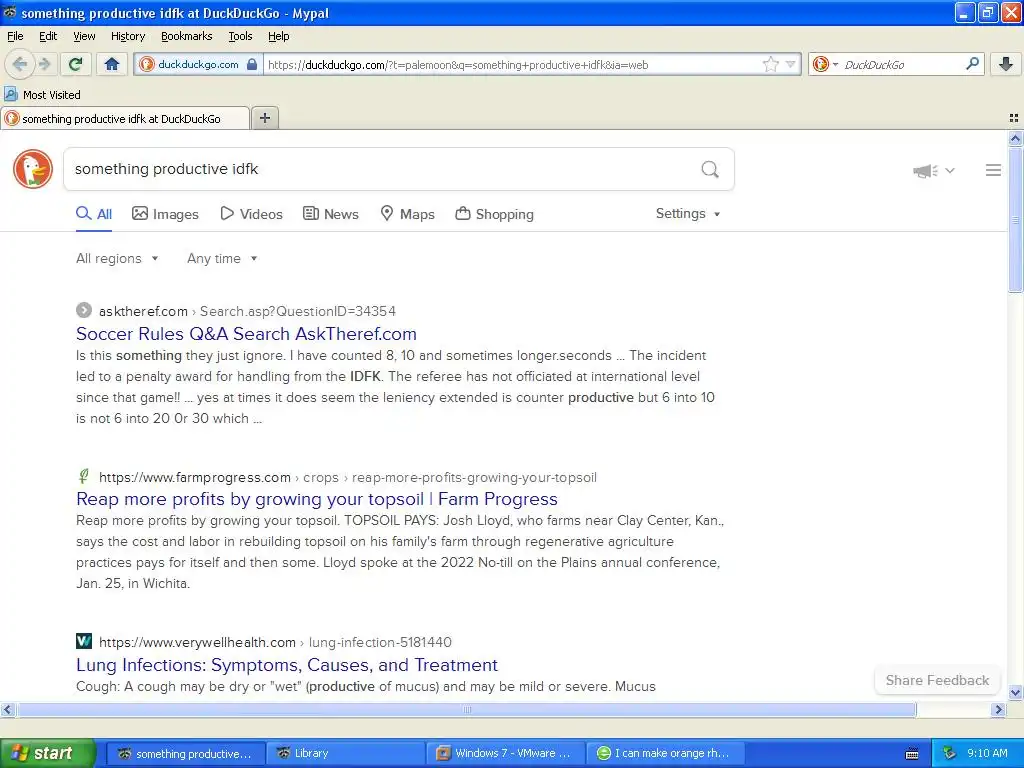Go to the browser Home page
1024x768 pixels.
coord(112,64)
